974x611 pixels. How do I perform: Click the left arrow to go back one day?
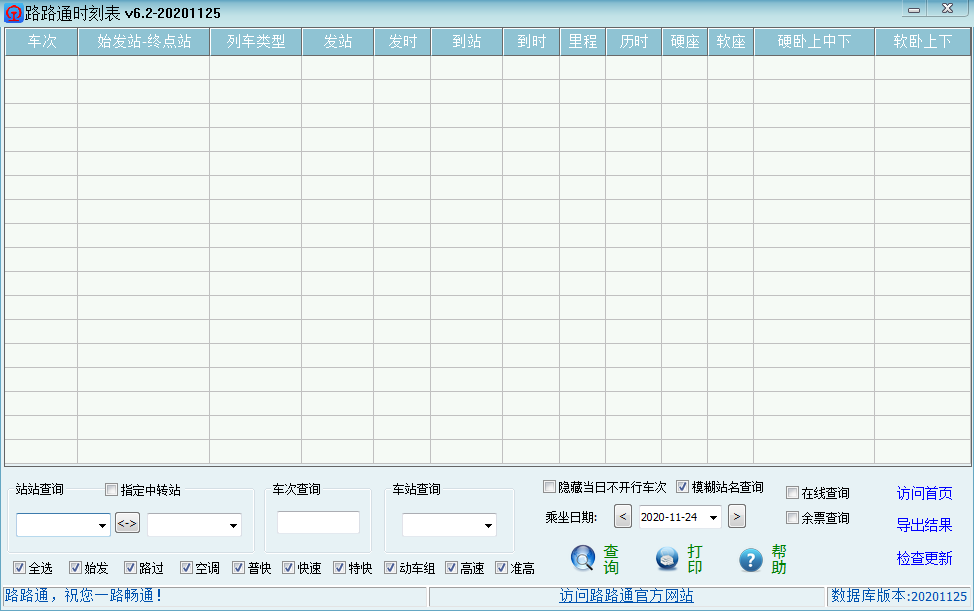pyautogui.click(x=623, y=517)
